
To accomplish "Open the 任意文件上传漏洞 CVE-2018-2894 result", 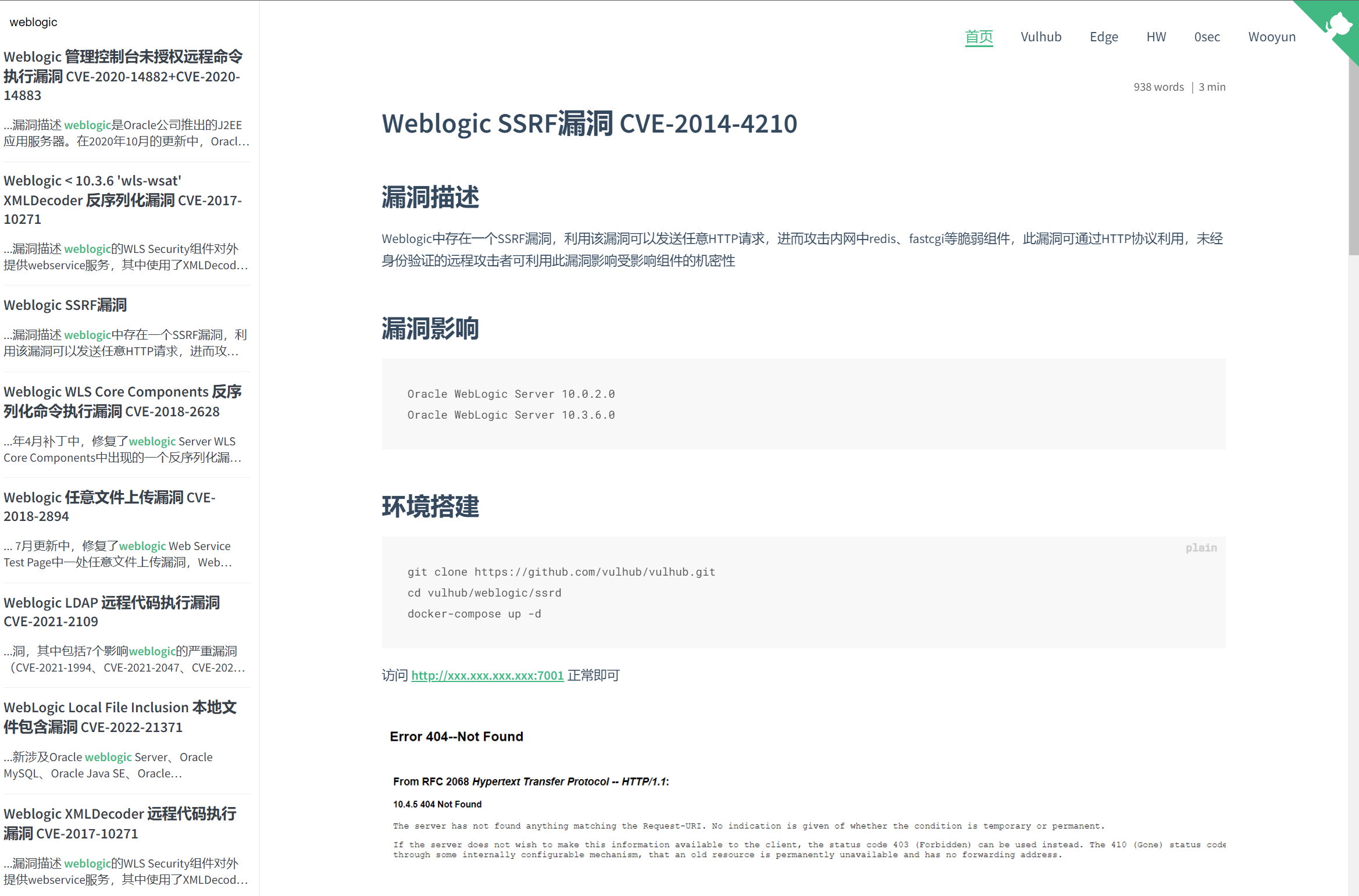I will pos(109,506).
